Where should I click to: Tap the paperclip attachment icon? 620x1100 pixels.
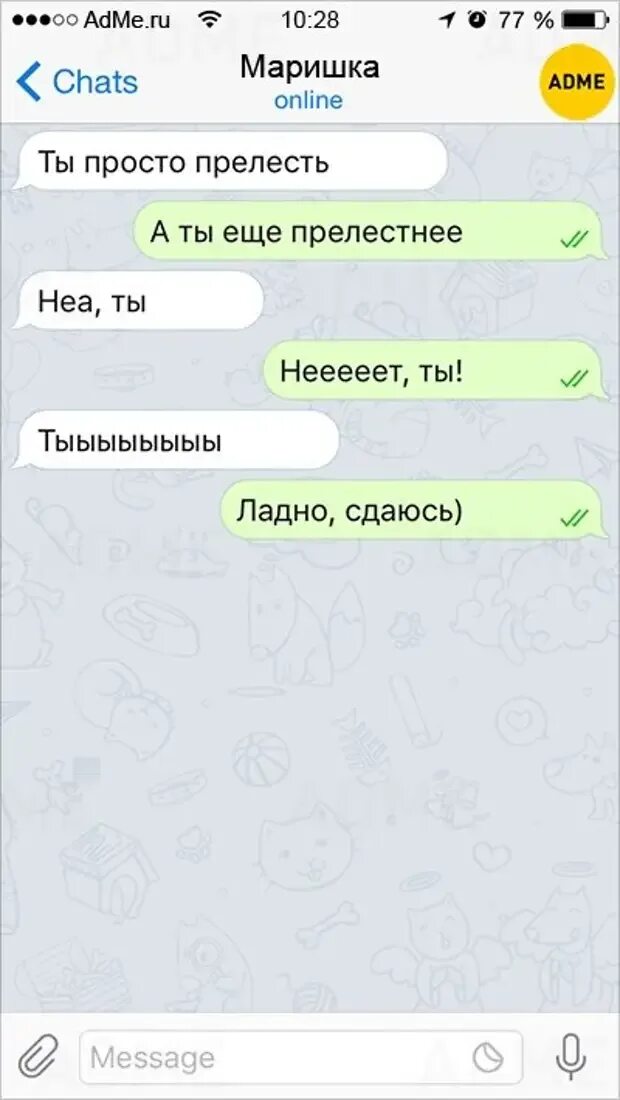click(31, 1058)
